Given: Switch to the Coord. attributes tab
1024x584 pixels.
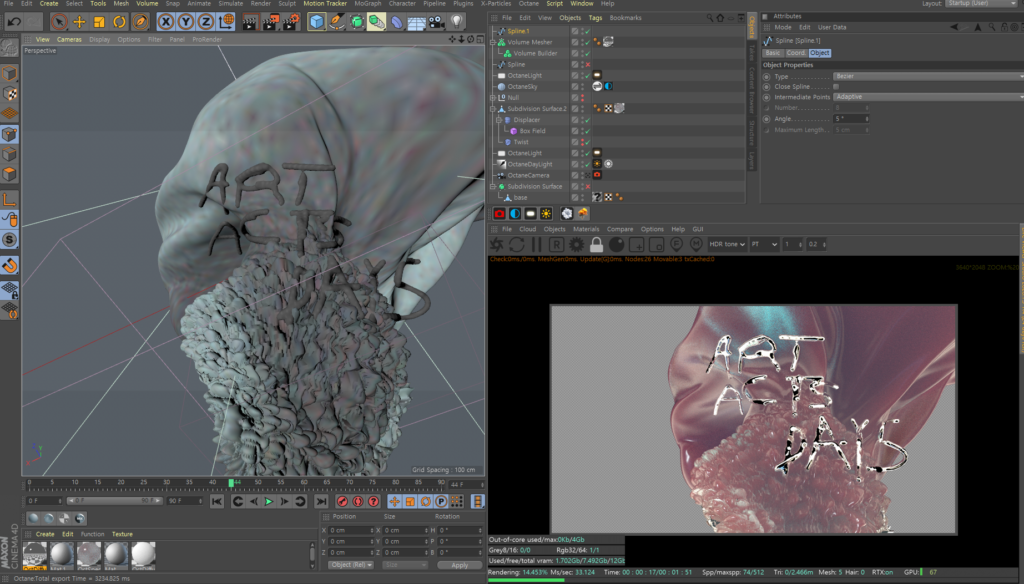Looking at the screenshot, I should 796,53.
